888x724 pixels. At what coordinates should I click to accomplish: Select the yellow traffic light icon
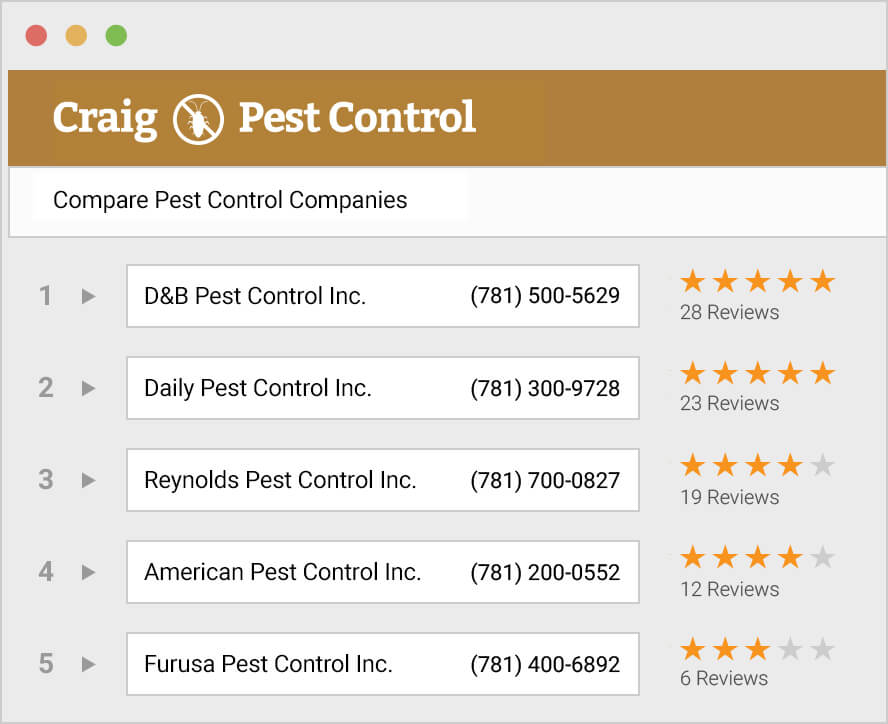point(77,34)
